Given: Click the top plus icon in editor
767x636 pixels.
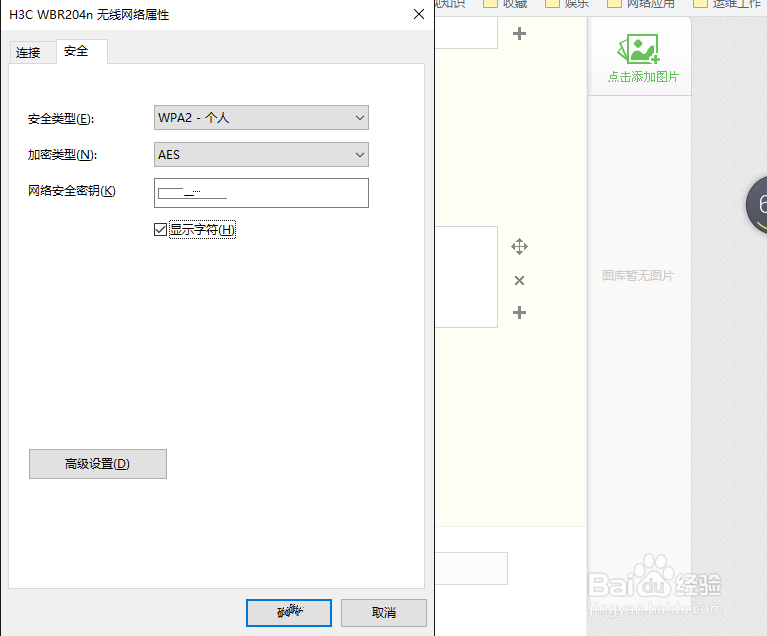Looking at the screenshot, I should 519,33.
